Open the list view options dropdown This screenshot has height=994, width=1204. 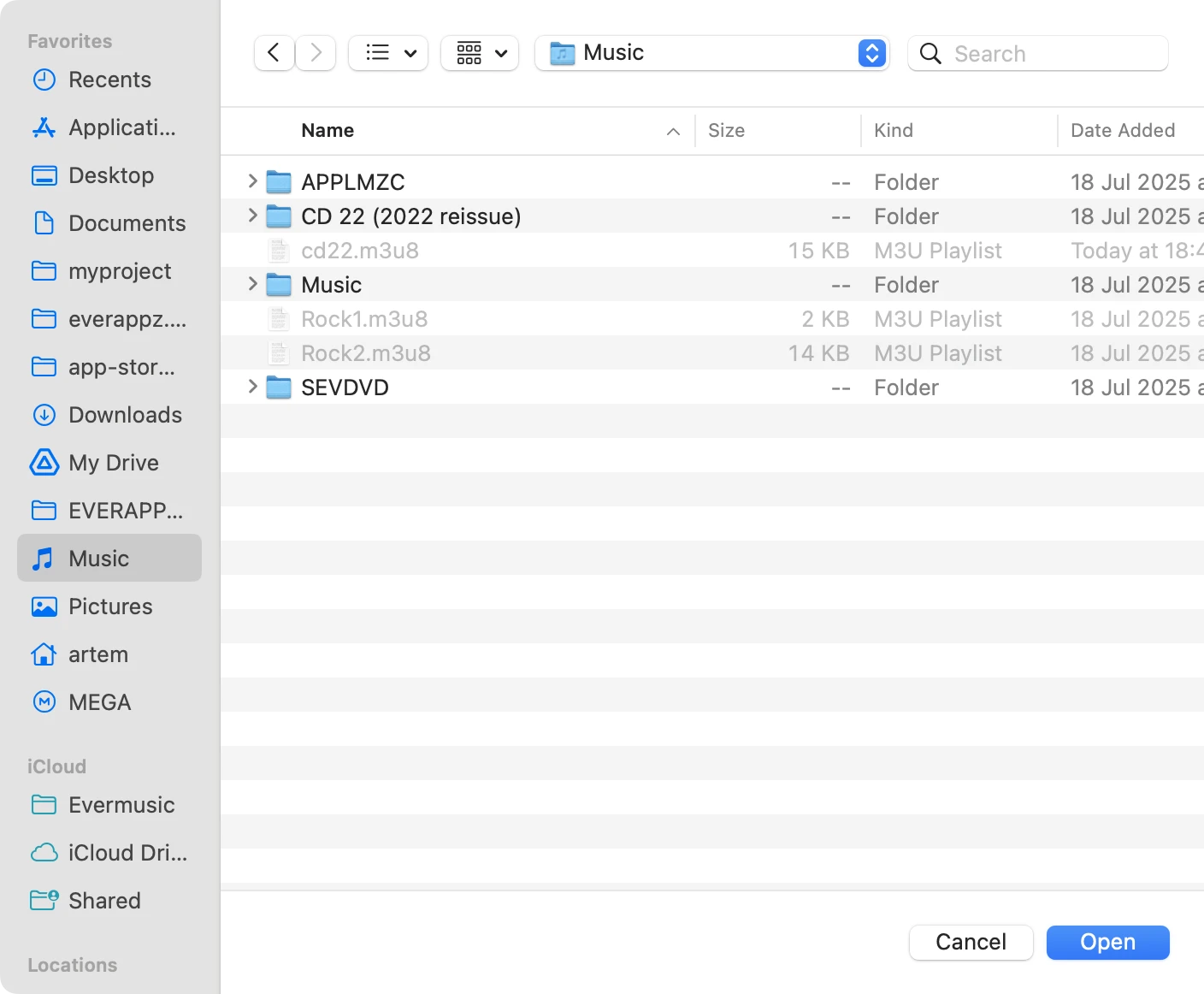(x=388, y=53)
